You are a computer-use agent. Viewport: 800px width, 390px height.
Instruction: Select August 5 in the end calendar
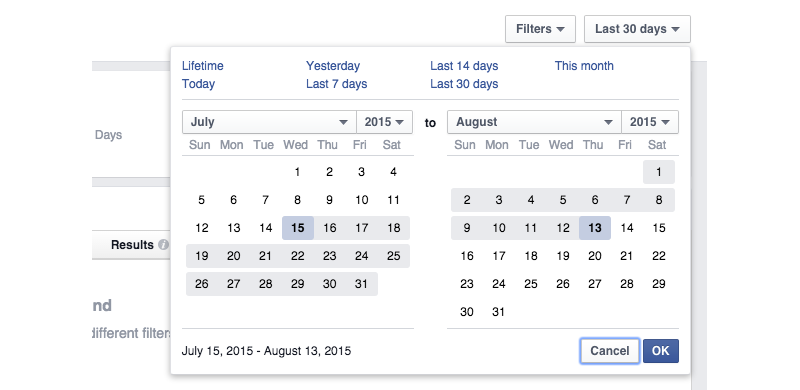(563, 200)
